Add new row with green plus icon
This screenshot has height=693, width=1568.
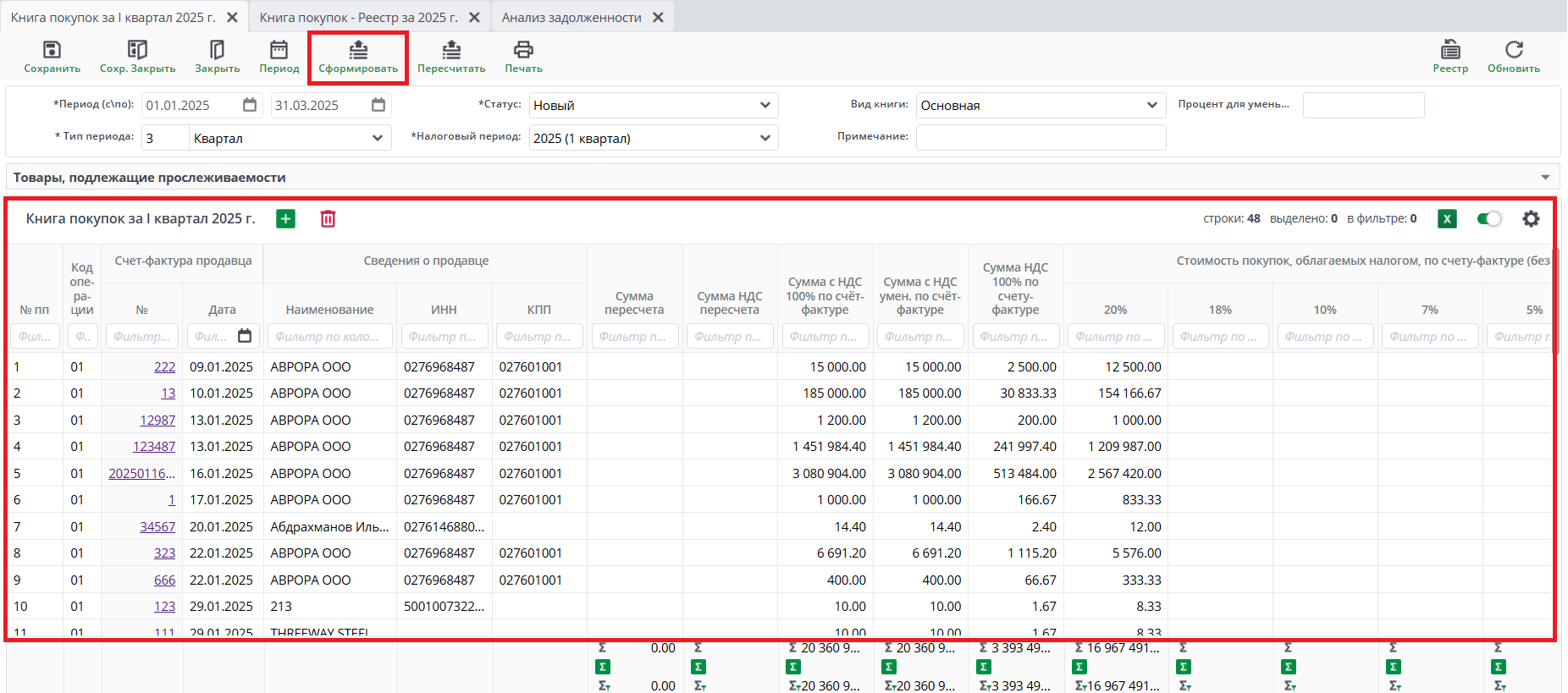[286, 219]
